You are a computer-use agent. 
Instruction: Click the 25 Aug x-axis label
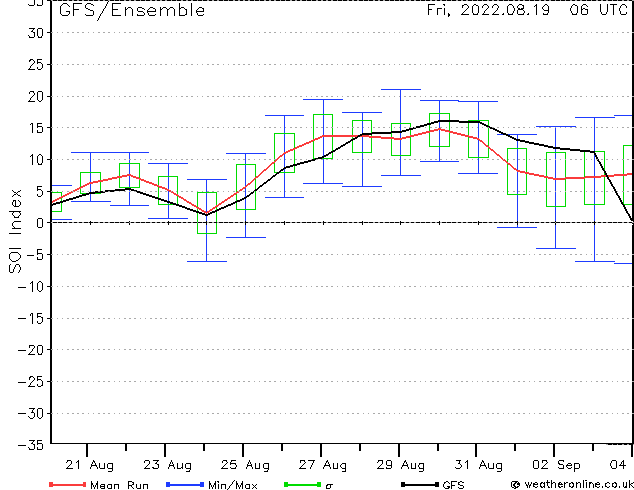(245, 465)
